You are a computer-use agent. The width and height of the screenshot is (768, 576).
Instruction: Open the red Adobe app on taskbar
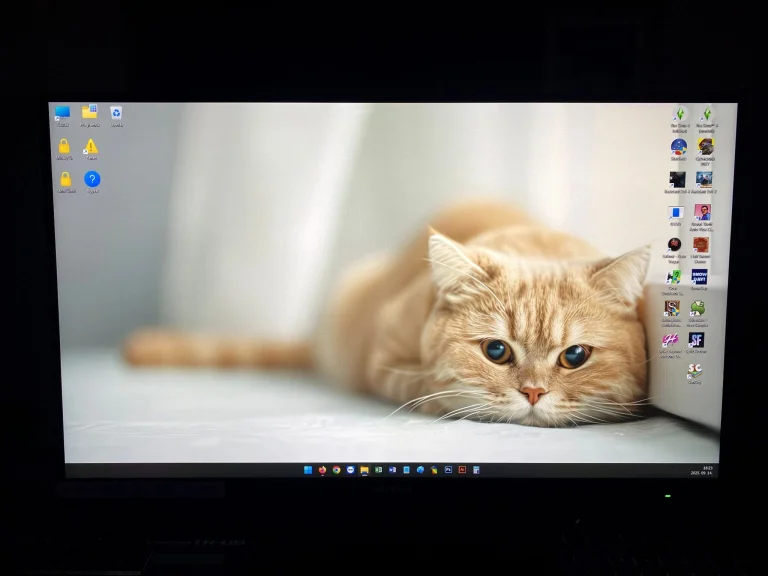pos(462,470)
